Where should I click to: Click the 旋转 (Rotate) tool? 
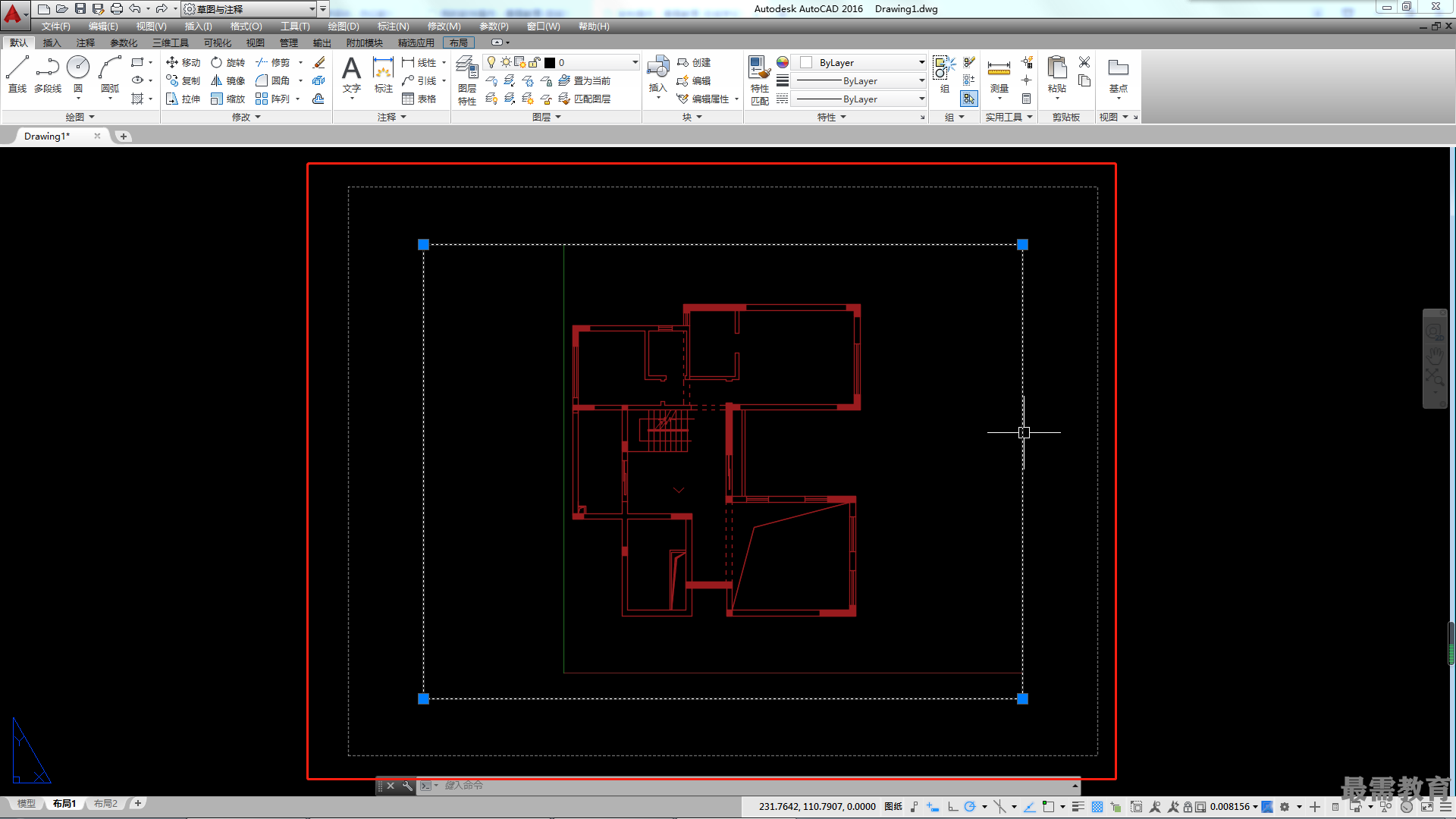click(x=228, y=62)
